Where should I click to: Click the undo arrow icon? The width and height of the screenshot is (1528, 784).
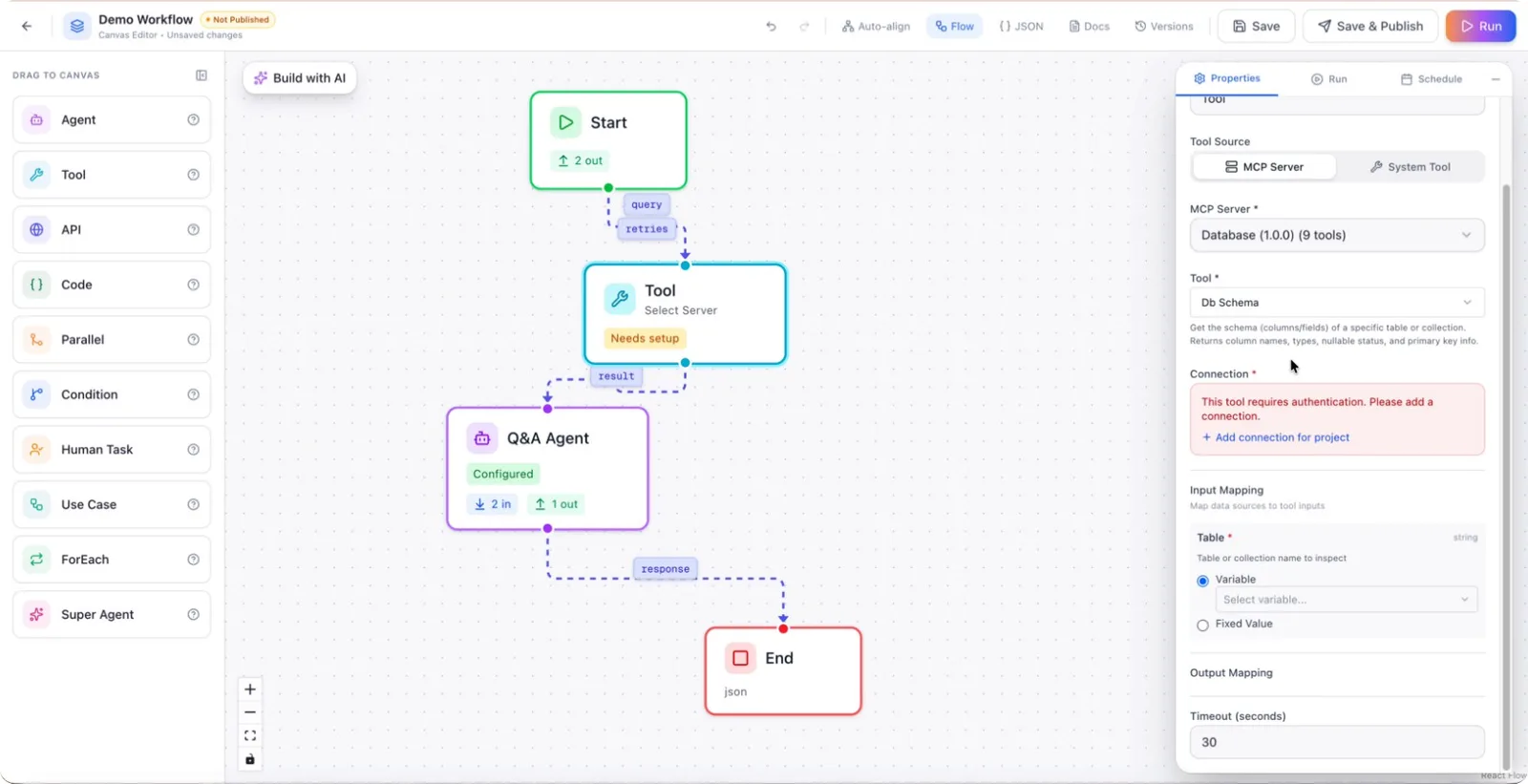coord(771,27)
